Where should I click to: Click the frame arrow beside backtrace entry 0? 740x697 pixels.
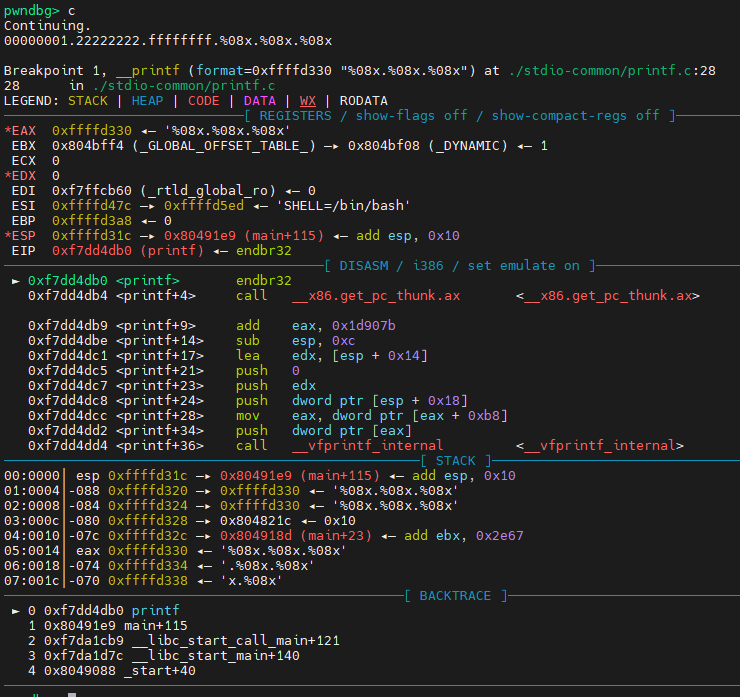[x=15, y=610]
